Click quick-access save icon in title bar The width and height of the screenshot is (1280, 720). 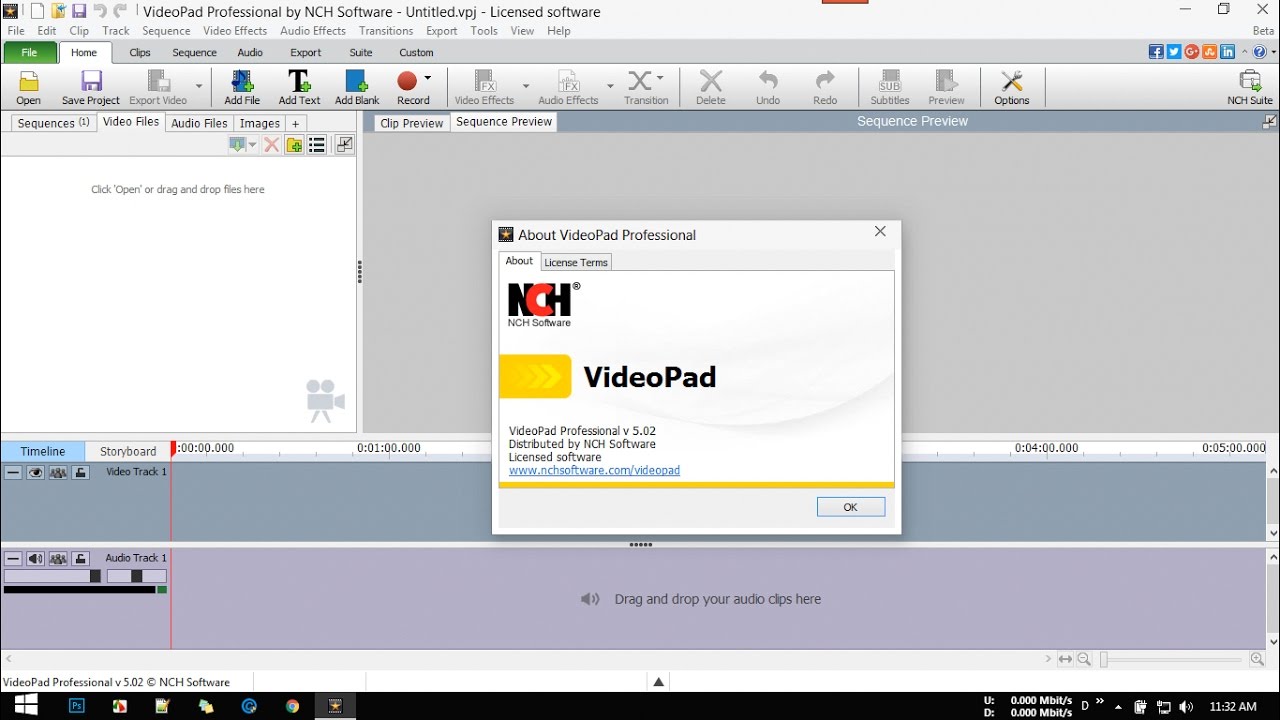point(79,11)
